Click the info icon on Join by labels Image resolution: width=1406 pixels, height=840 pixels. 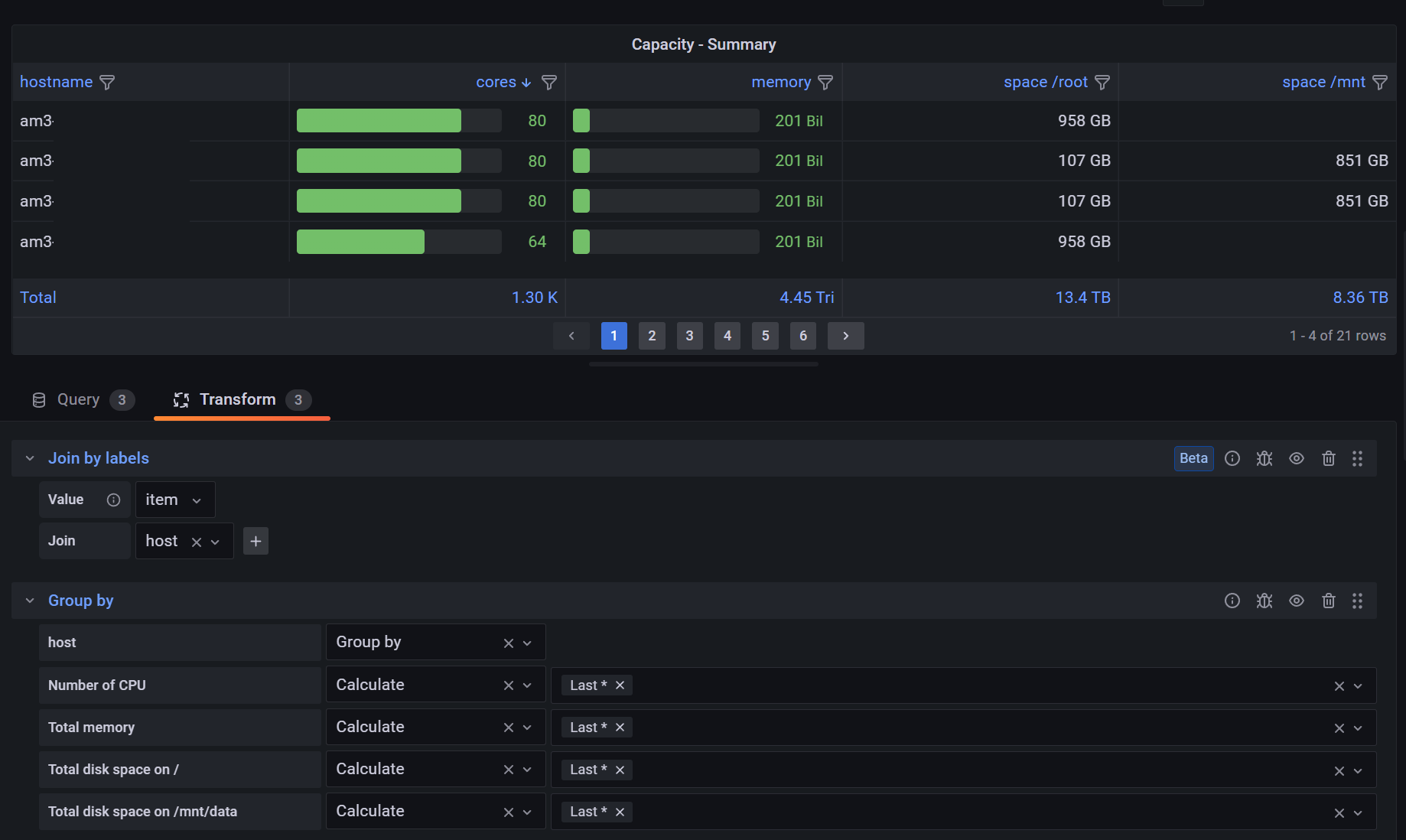point(1232,458)
